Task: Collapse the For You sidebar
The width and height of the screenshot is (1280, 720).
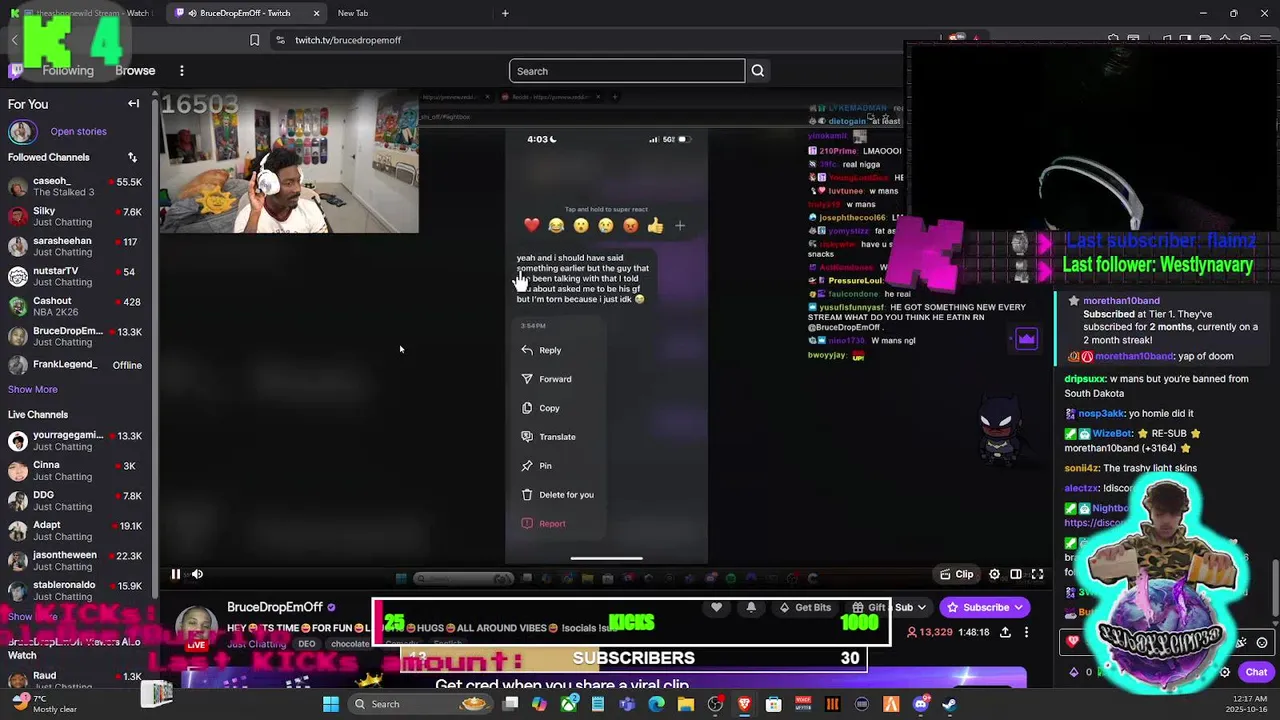Action: [x=133, y=104]
